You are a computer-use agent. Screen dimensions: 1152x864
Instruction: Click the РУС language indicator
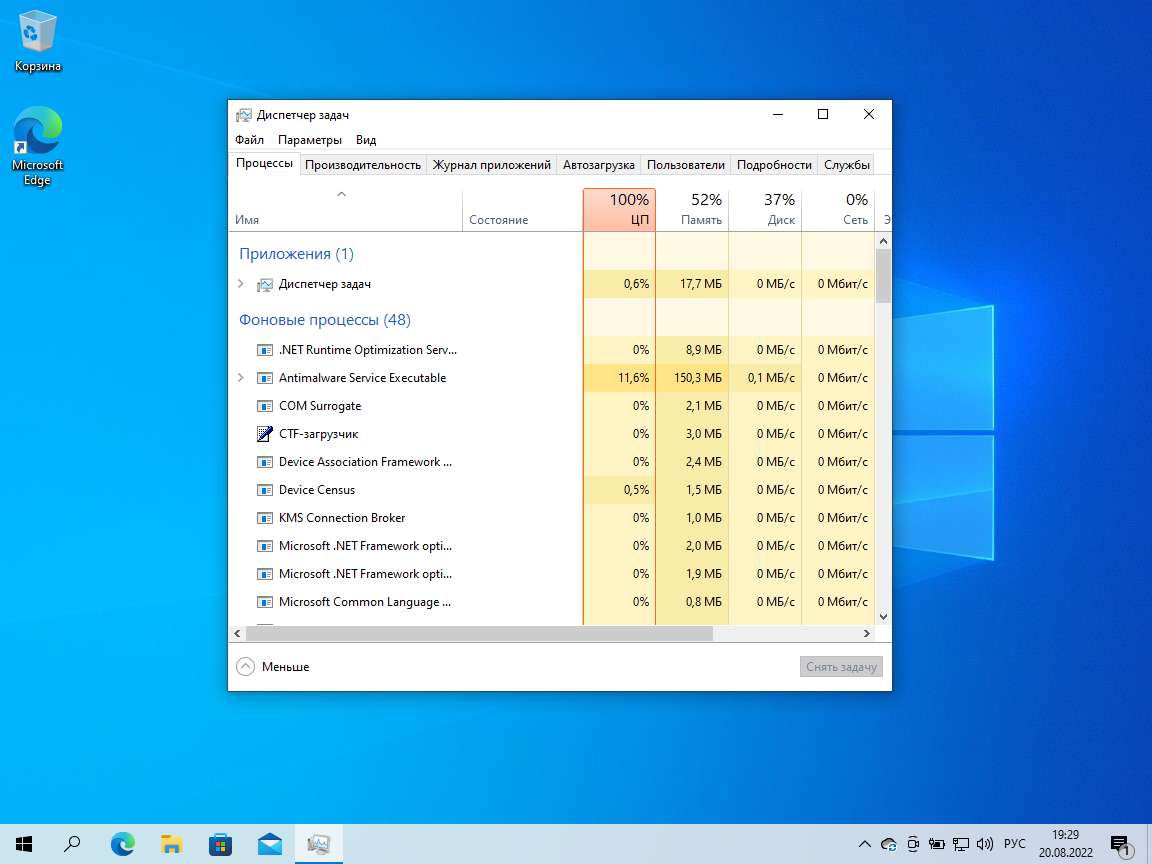click(1015, 844)
